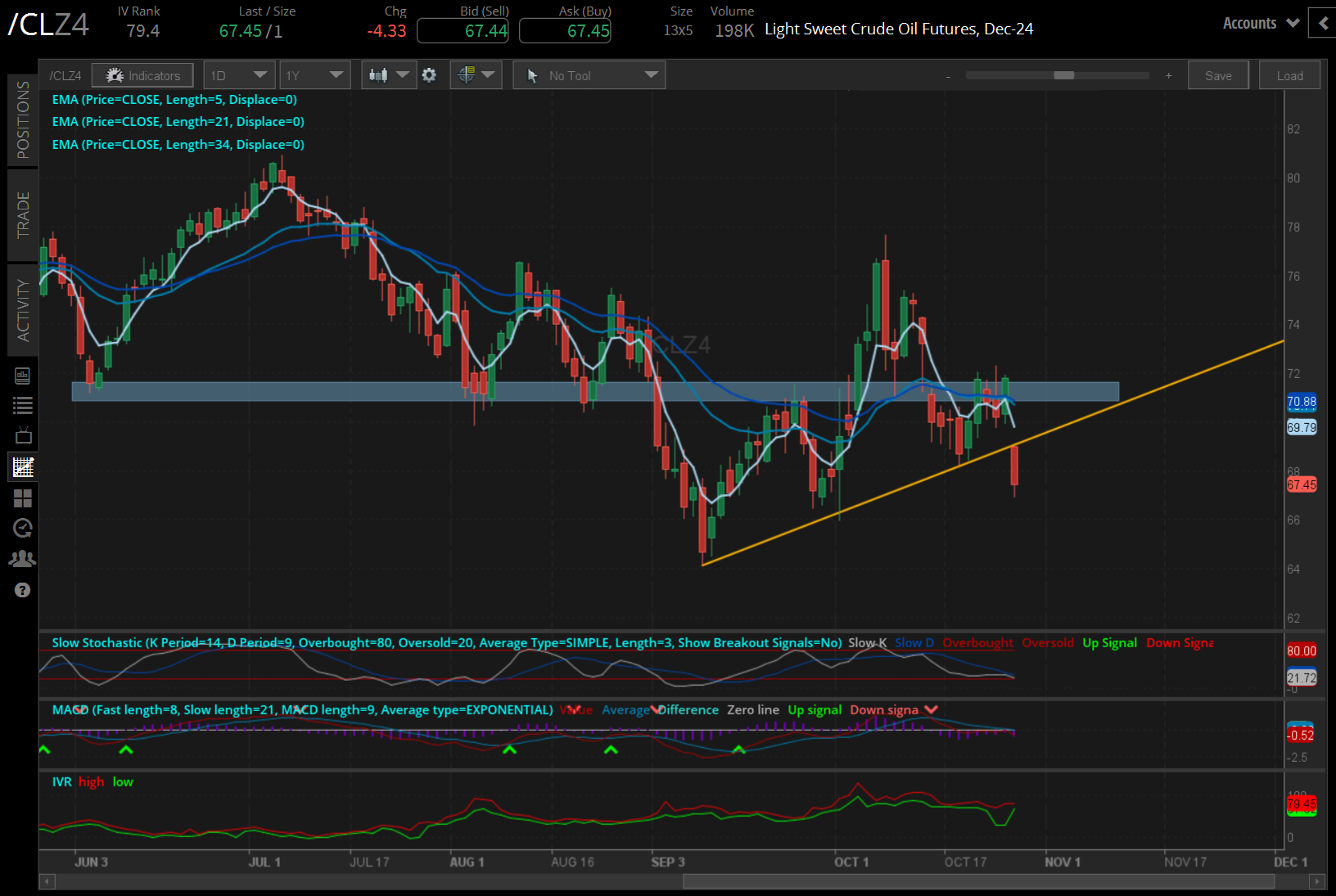Switch to the TRADE tab
This screenshot has height=896, width=1336.
22,215
